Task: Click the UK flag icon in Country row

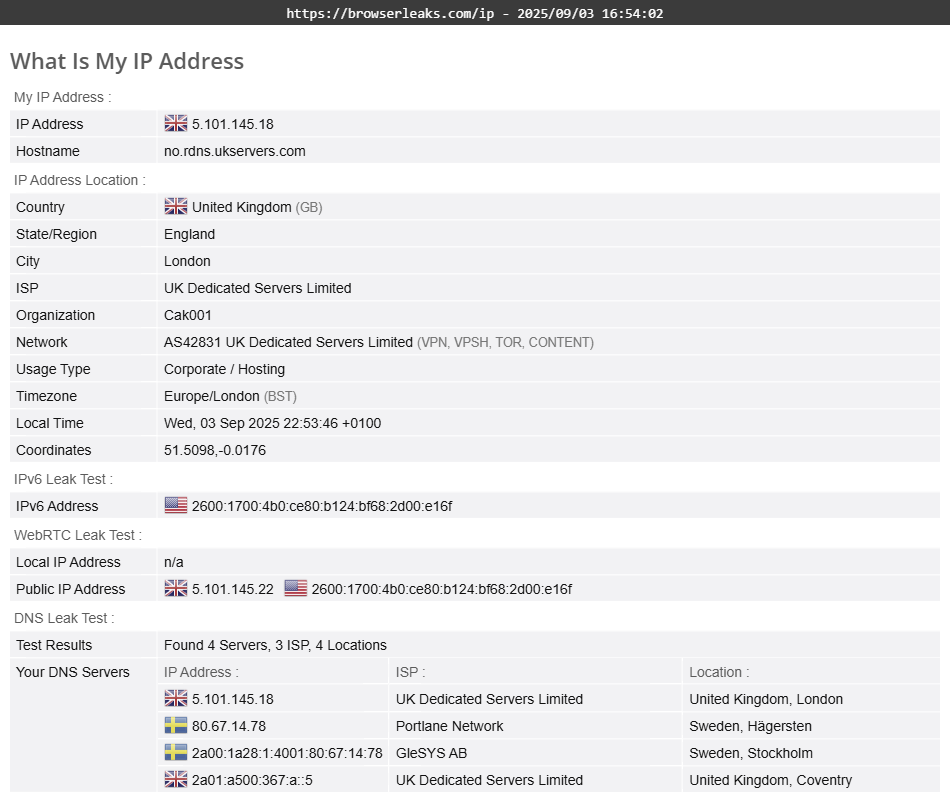Action: pos(176,207)
